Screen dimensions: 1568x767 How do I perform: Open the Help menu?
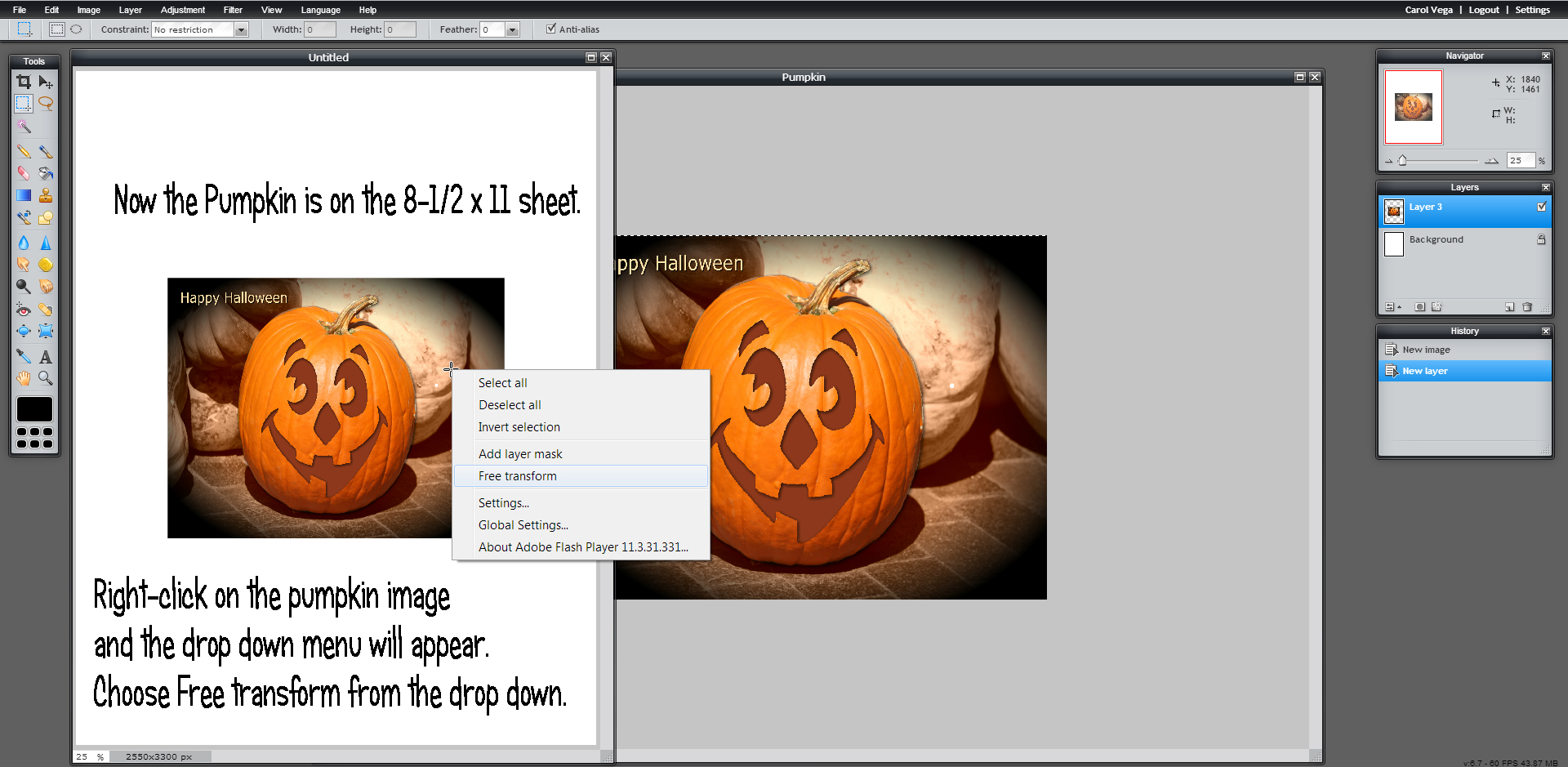[x=367, y=10]
